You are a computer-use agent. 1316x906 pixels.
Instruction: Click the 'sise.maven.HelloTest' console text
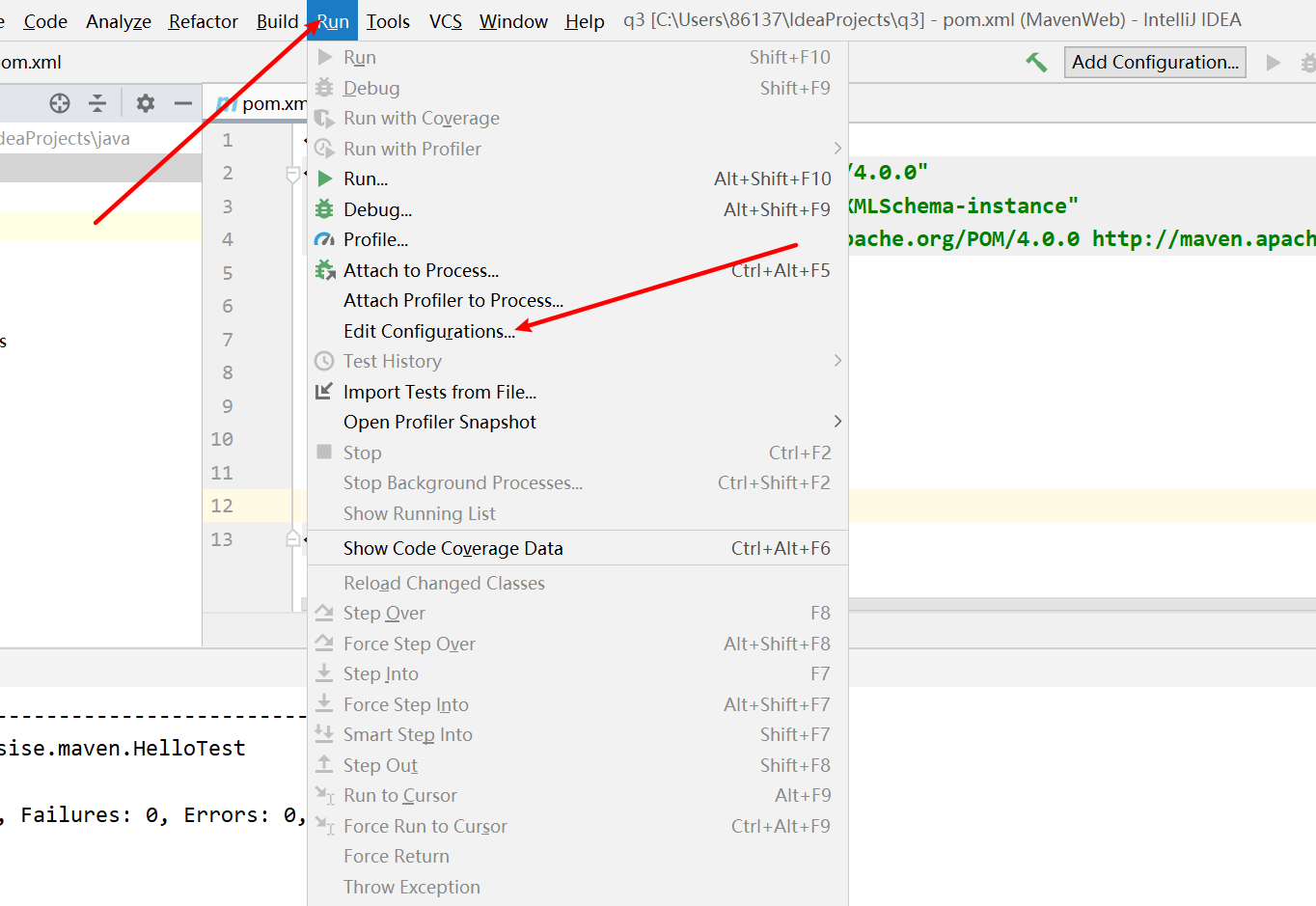pyautogui.click(x=123, y=748)
